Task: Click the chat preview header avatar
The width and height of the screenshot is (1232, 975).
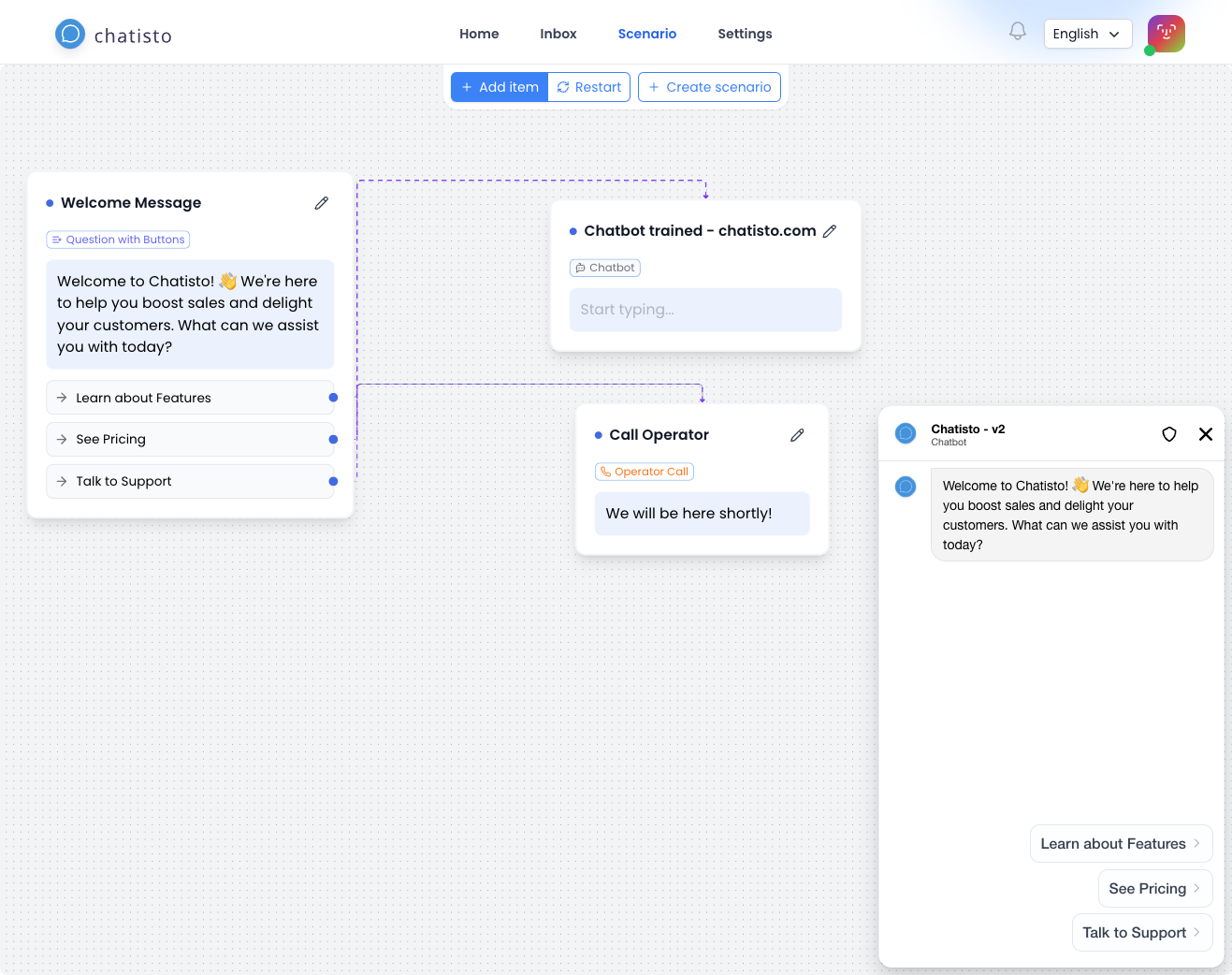Action: pyautogui.click(x=906, y=433)
